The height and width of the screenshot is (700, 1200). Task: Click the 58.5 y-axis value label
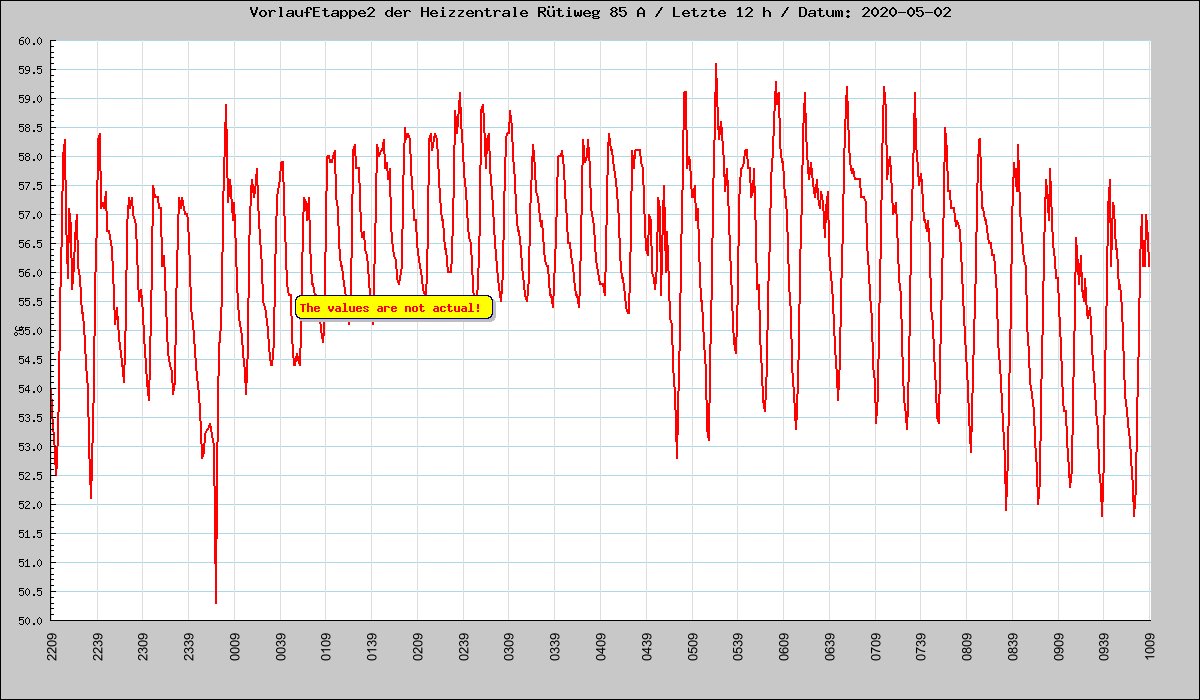click(x=29, y=128)
